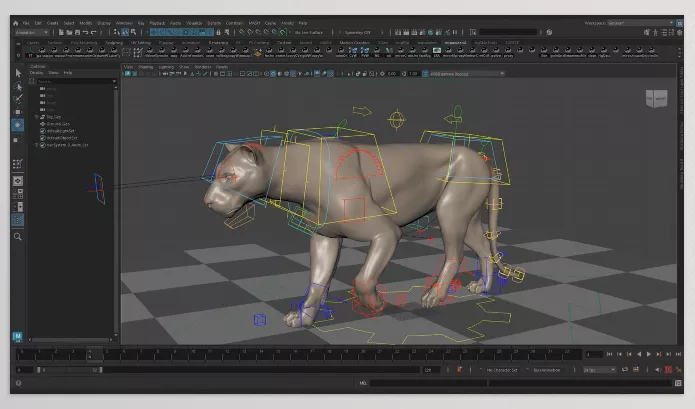Select by hierarchy mode icon

click(117, 32)
